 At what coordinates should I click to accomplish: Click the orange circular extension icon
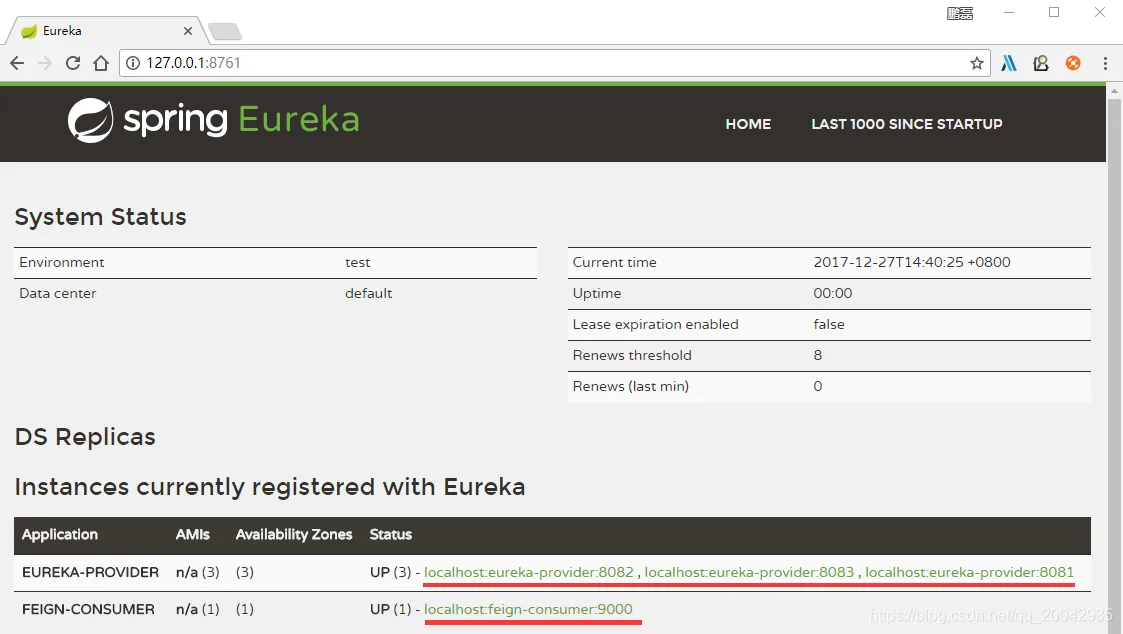pyautogui.click(x=1073, y=63)
